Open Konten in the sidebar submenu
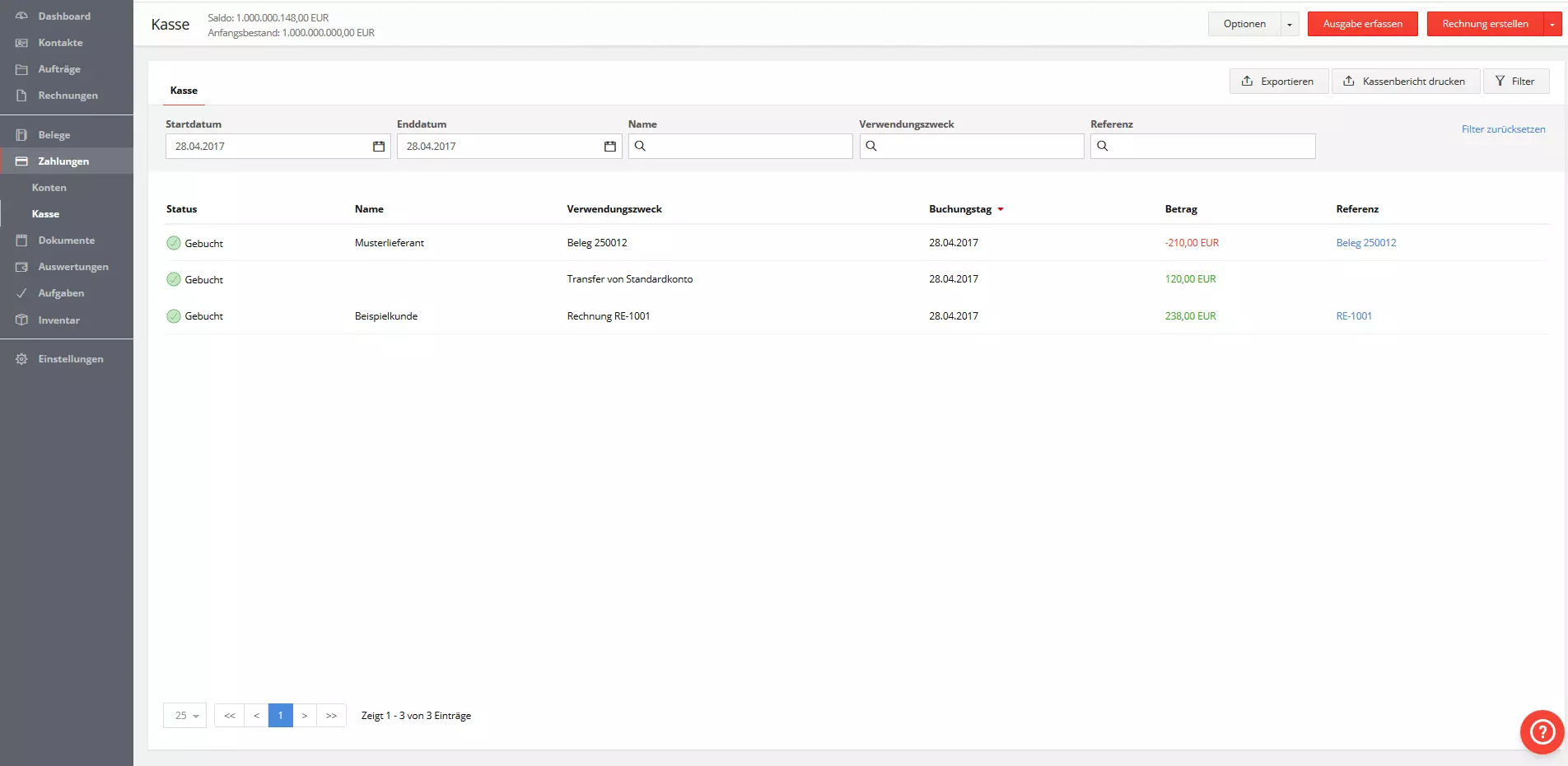This screenshot has width=1568, height=766. click(49, 188)
